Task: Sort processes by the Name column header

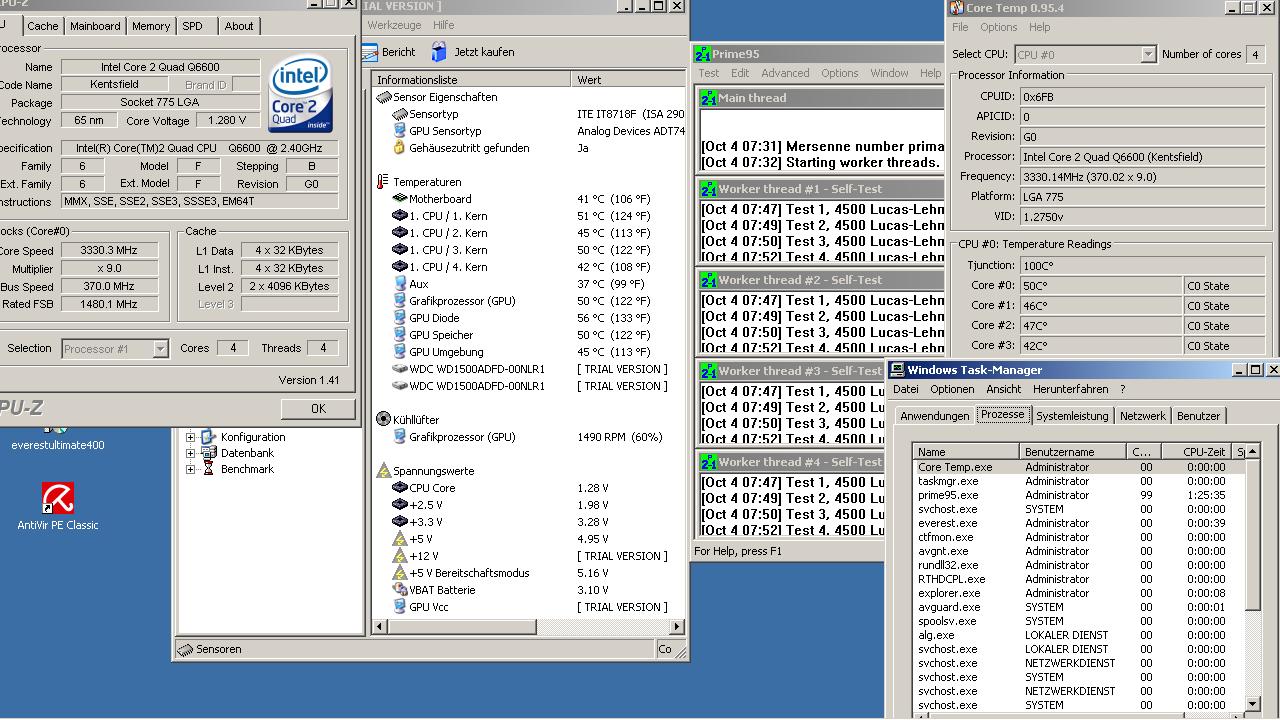Action: click(x=967, y=452)
